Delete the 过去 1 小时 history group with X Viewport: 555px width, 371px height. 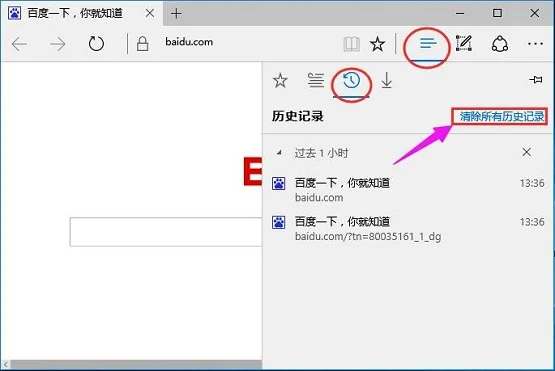[526, 152]
